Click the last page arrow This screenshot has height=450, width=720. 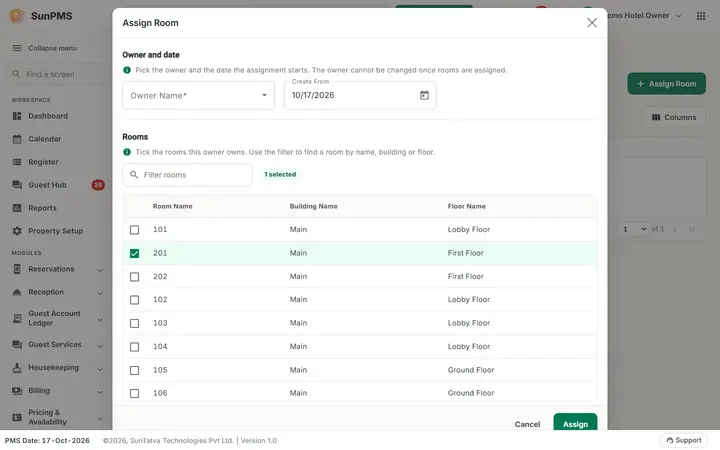(692, 229)
